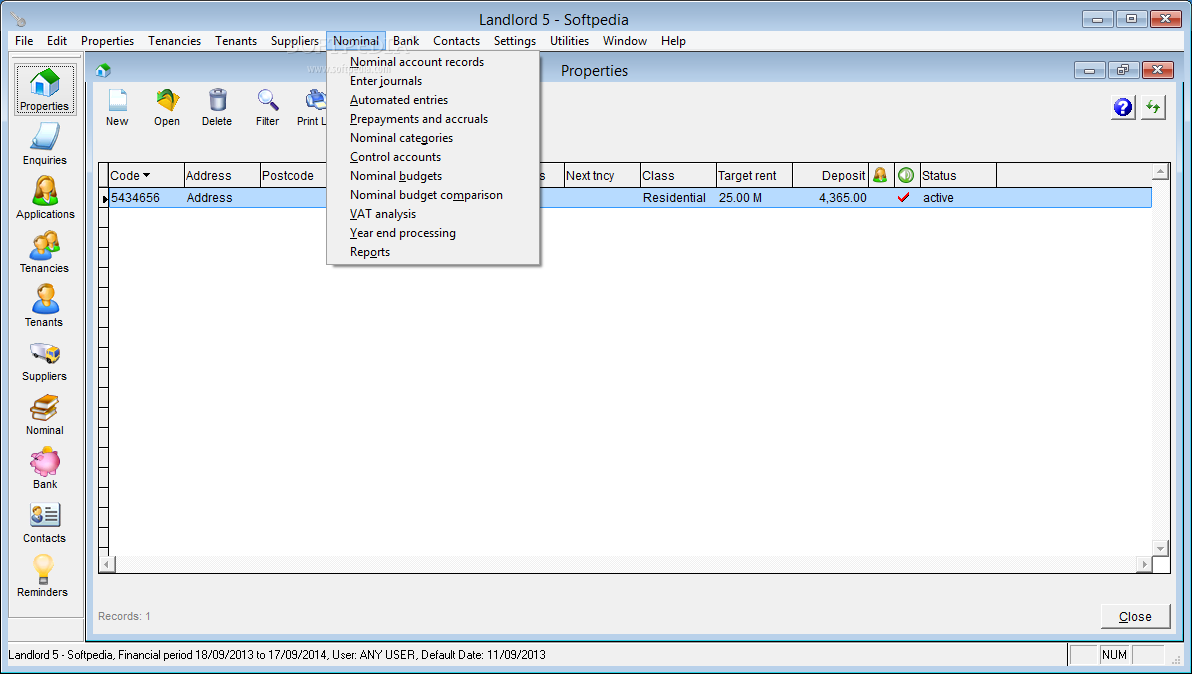Viewport: 1192px width, 674px height.
Task: Open the Utilities menu
Action: [x=569, y=41]
